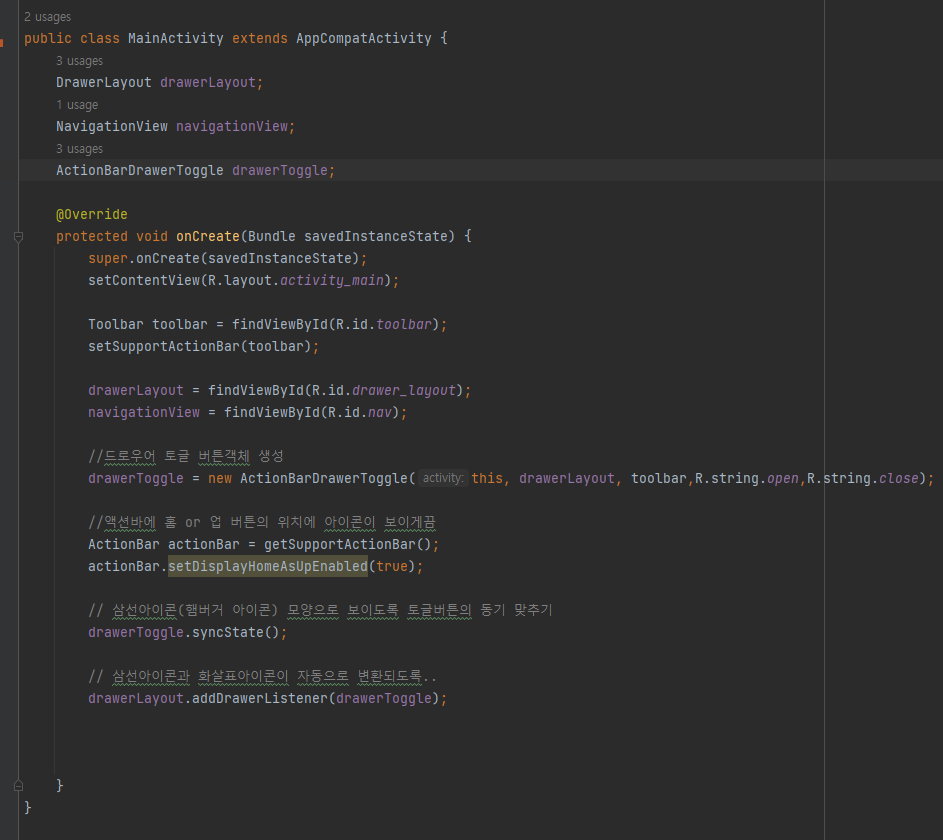This screenshot has height=840, width=943.
Task: Click onCreate in the method signature
Action: [207, 236]
